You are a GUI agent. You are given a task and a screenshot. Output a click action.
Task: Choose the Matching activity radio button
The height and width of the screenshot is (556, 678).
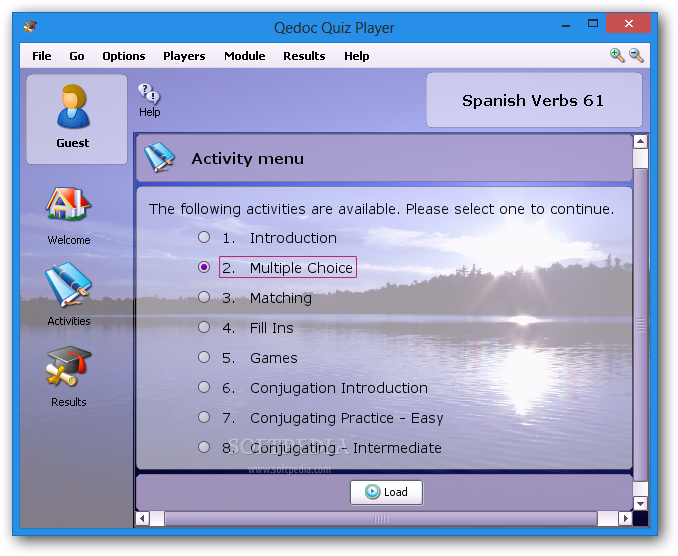click(x=204, y=297)
